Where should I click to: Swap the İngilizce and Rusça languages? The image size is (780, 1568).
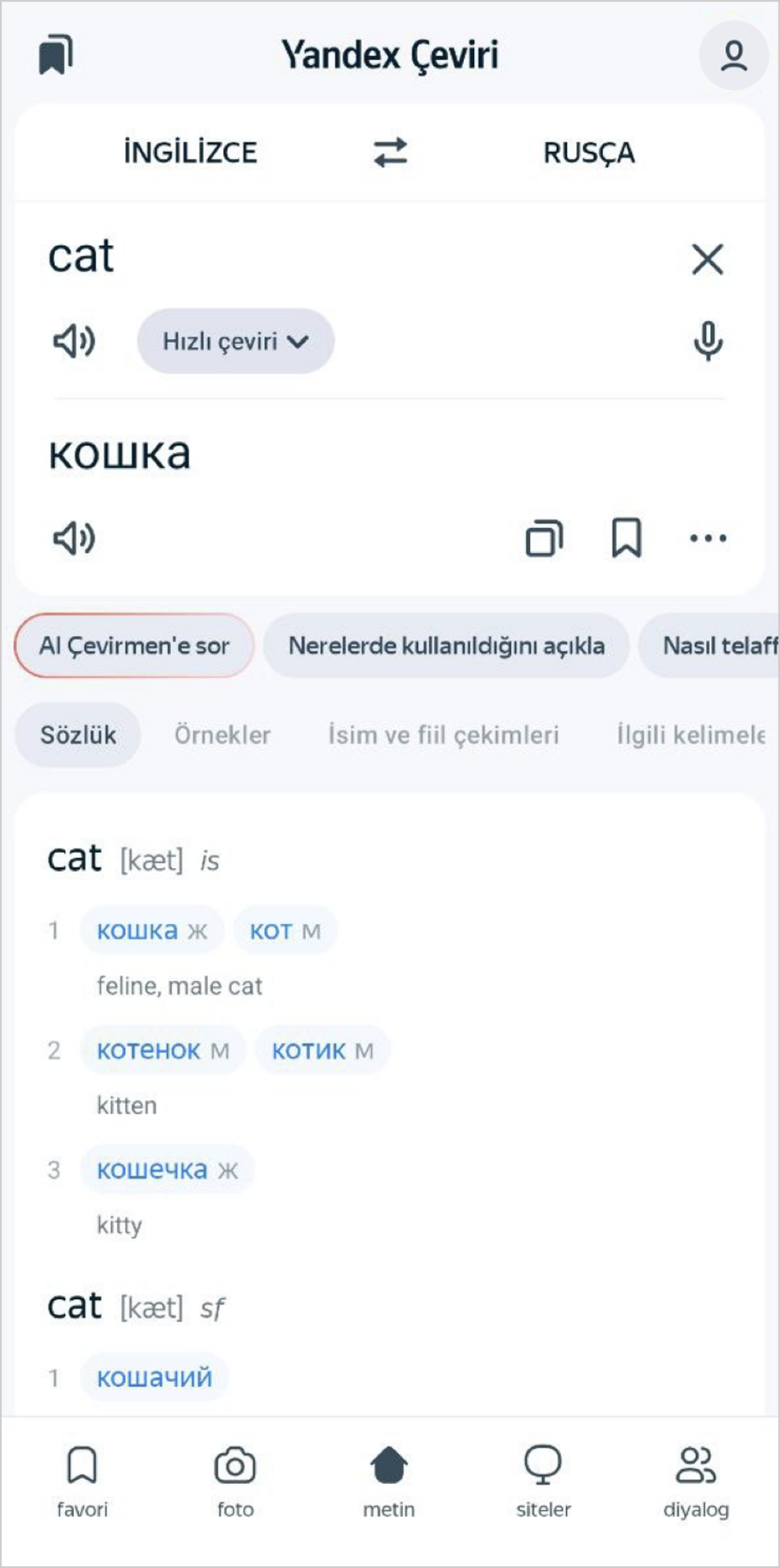click(x=390, y=152)
